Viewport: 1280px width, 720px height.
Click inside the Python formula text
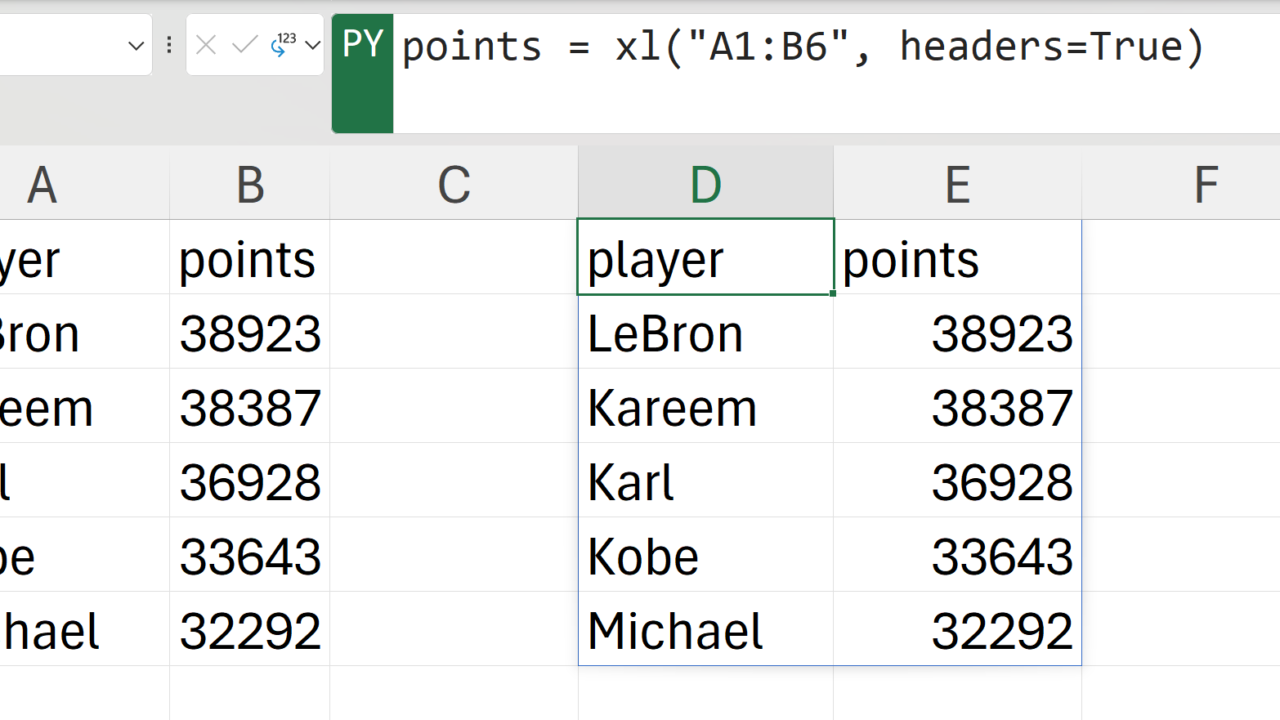point(800,47)
